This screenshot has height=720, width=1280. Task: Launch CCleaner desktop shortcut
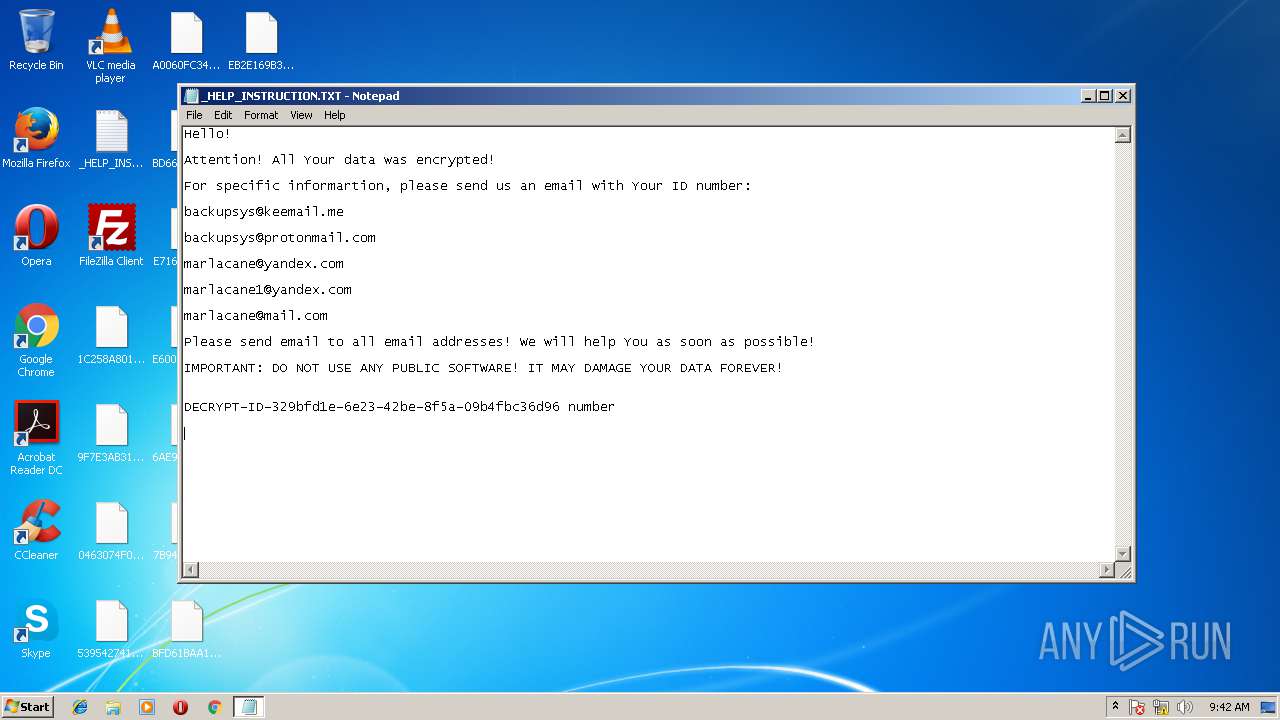(36, 530)
